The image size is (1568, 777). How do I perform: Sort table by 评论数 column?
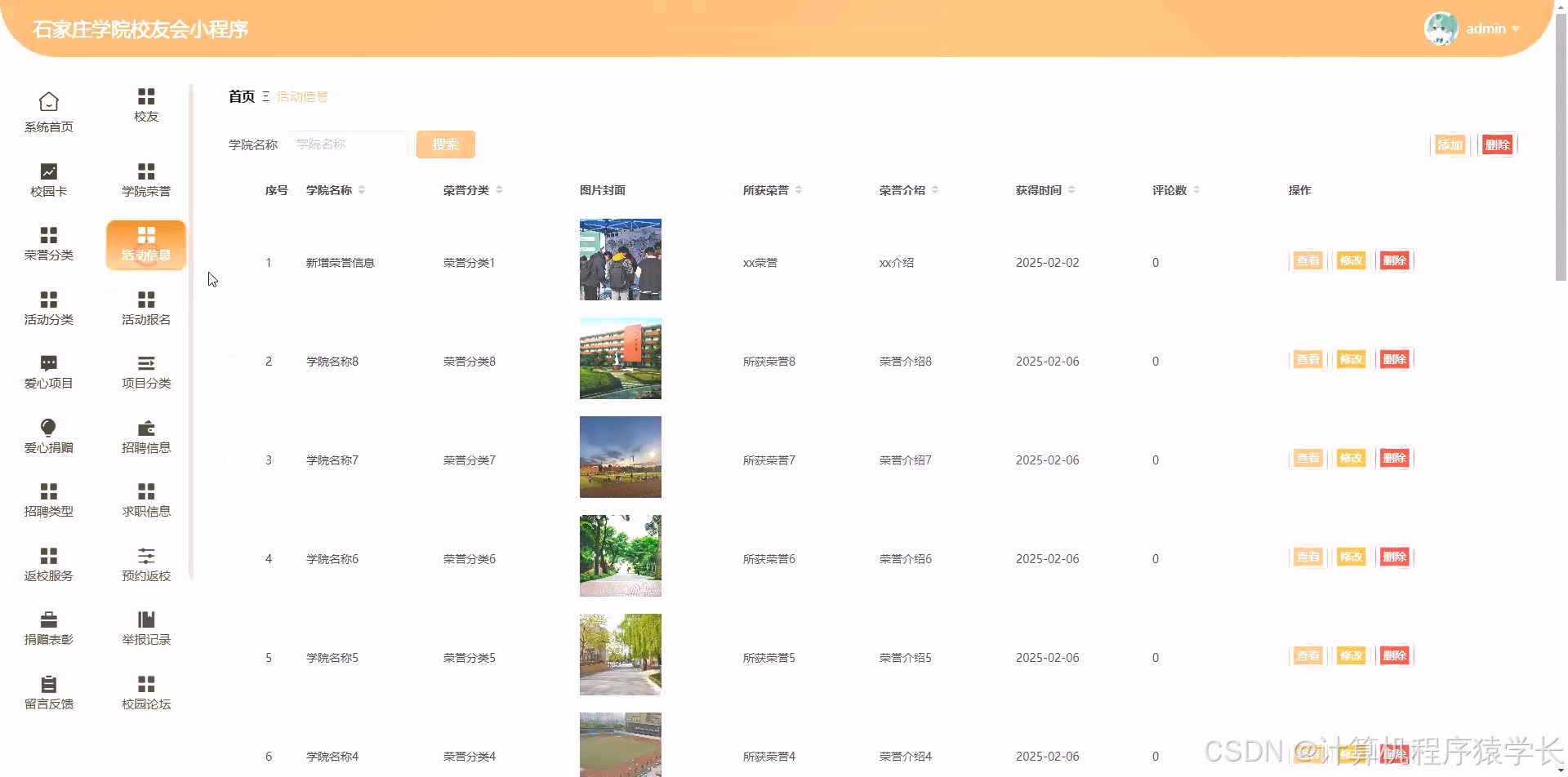(x=1197, y=189)
